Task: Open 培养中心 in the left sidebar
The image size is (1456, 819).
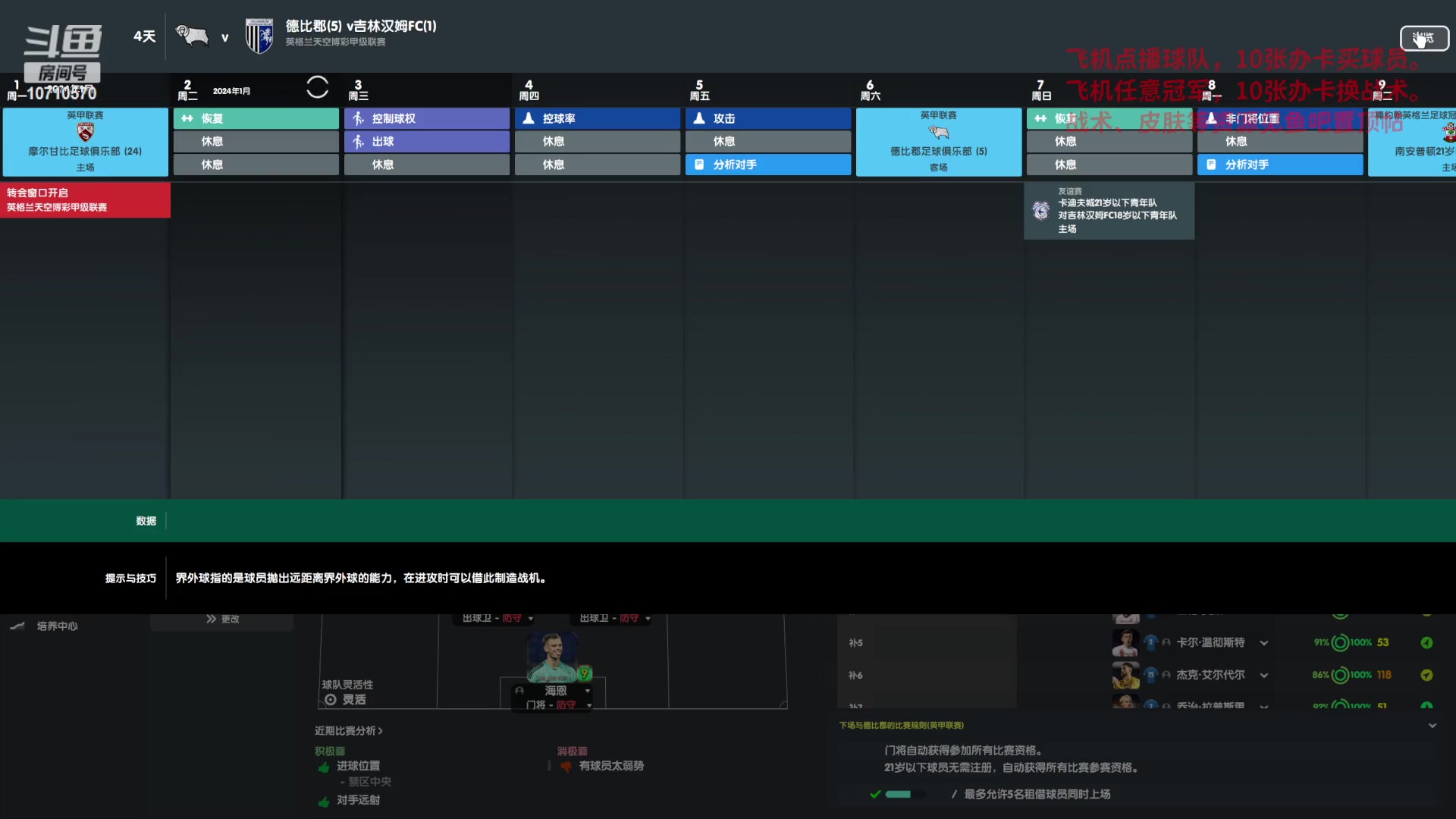Action: pyautogui.click(x=57, y=626)
